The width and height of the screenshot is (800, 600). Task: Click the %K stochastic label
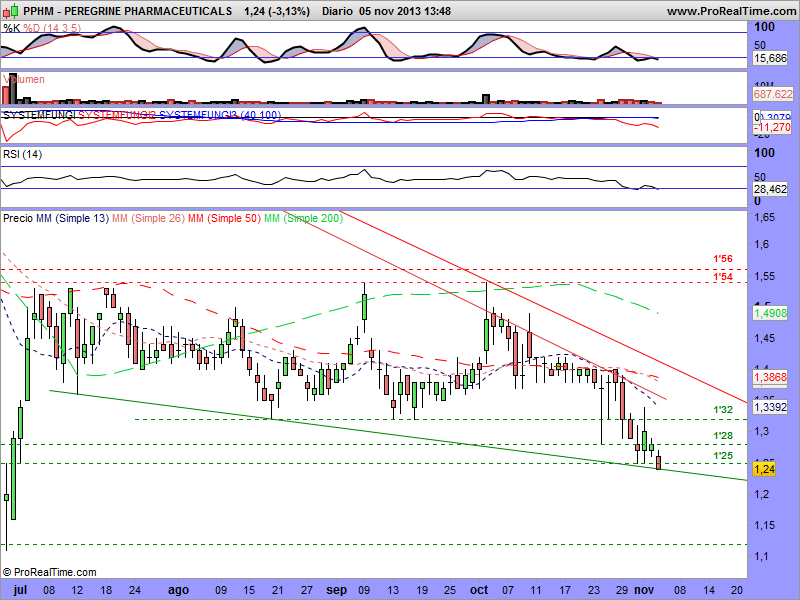(11, 28)
